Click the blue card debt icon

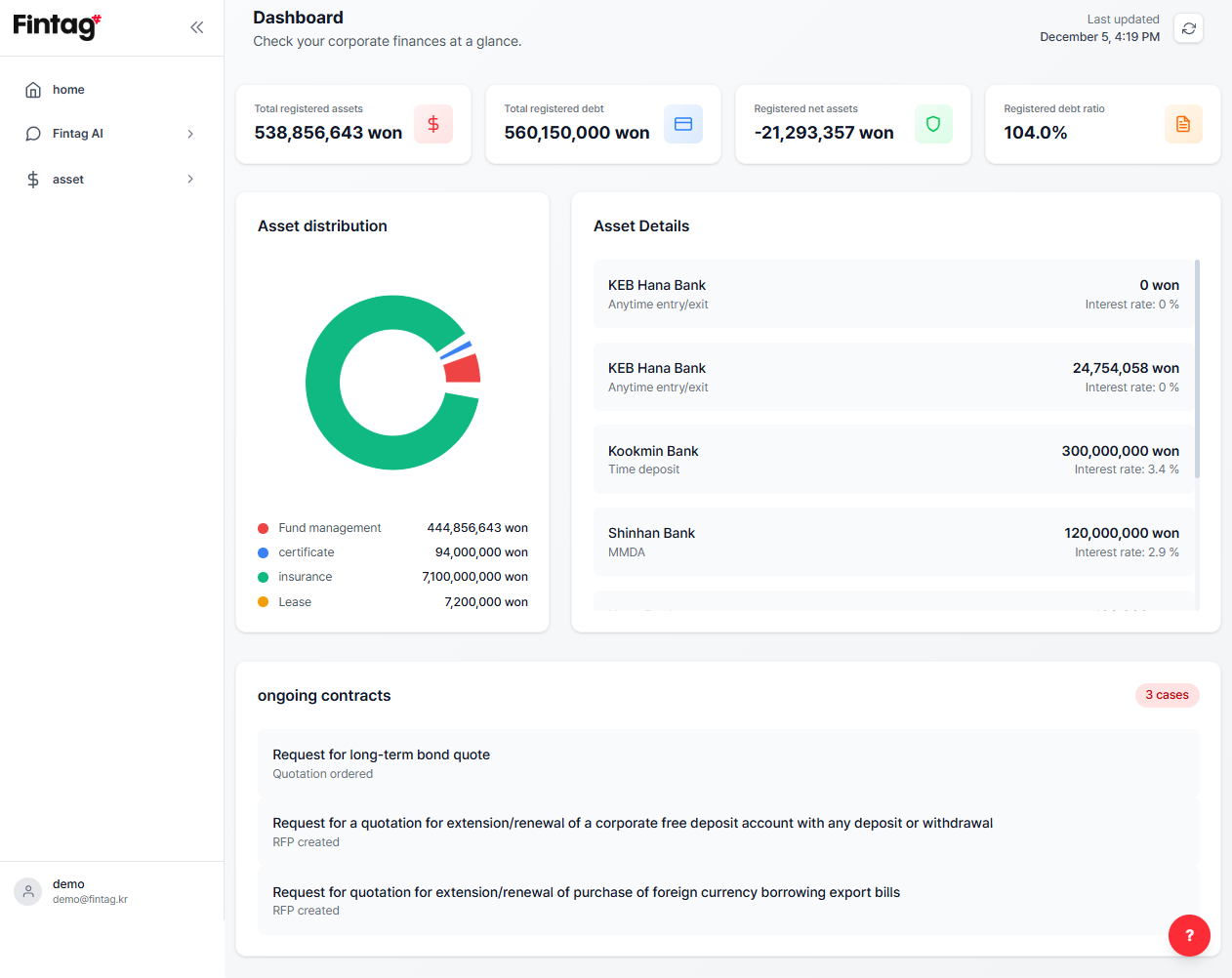pyautogui.click(x=683, y=124)
